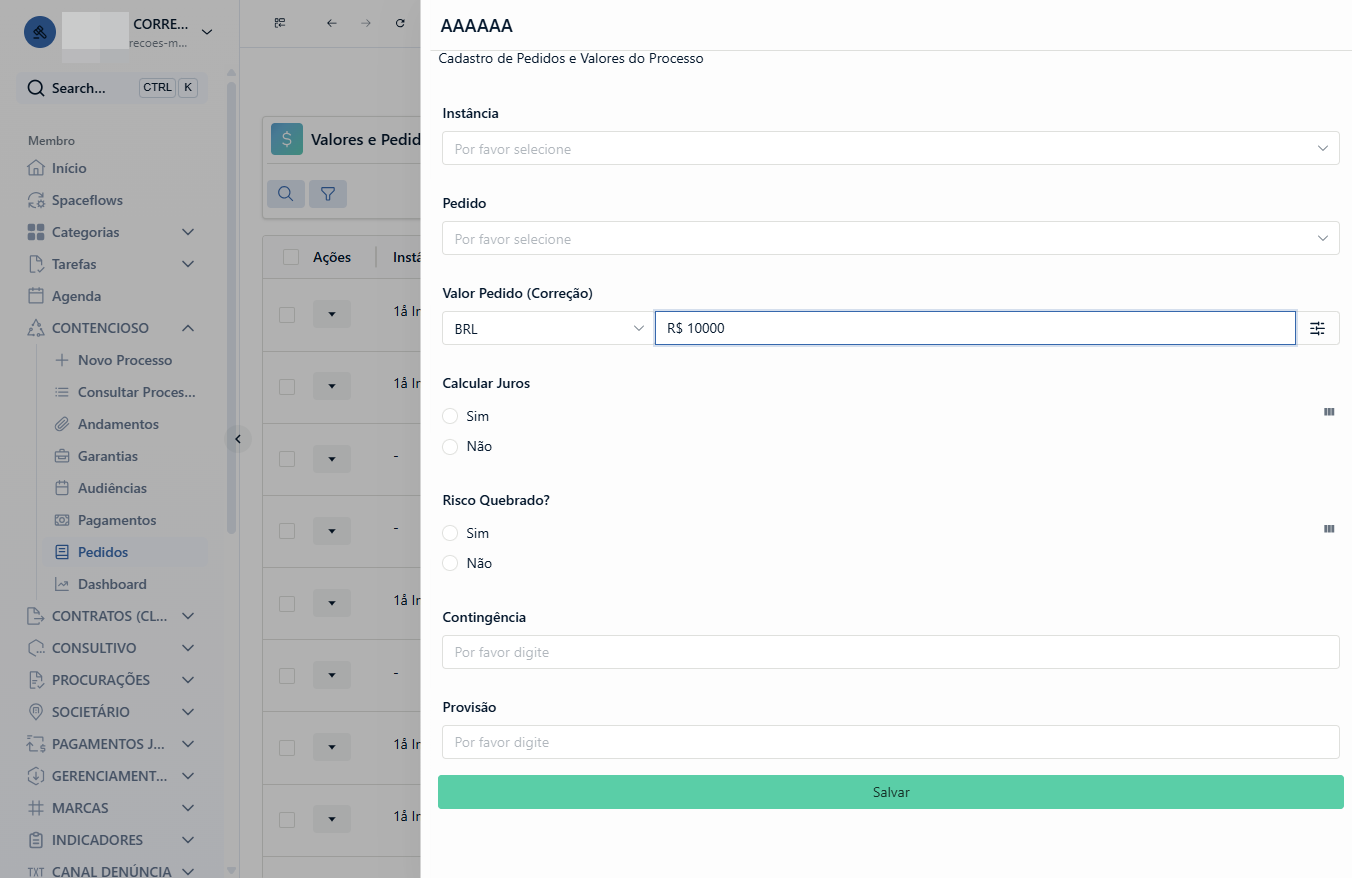Viewport: 1352px width, 878px height.
Task: Open value settings sliders icon beside amount
Action: pyautogui.click(x=1318, y=328)
